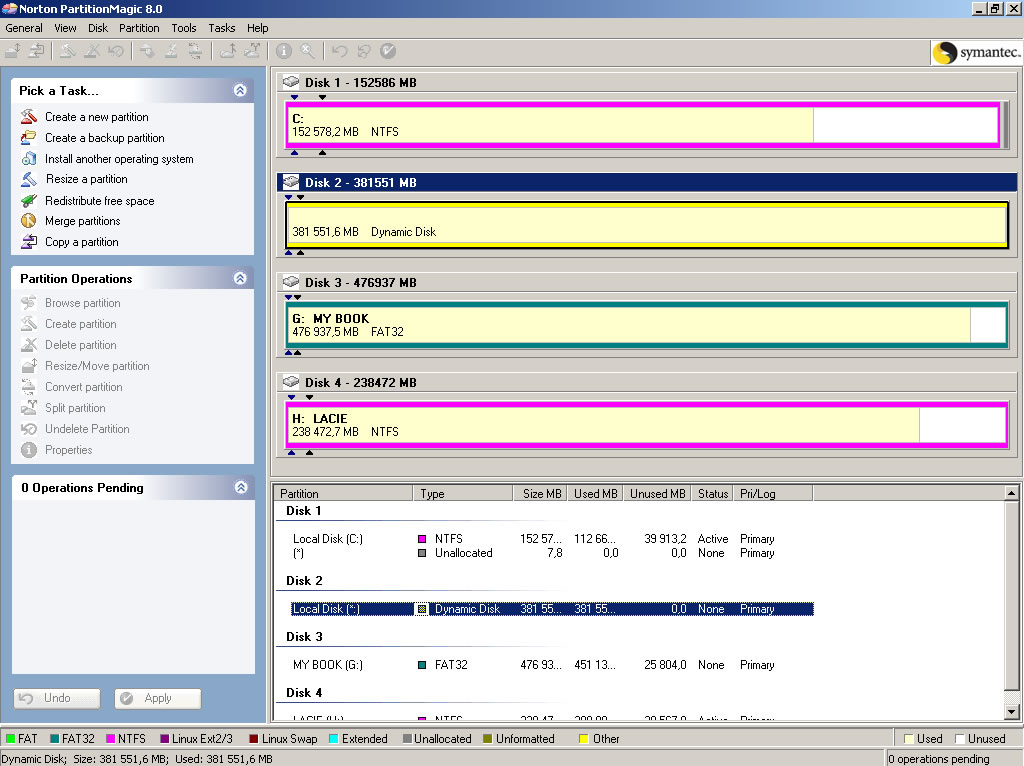The width and height of the screenshot is (1024, 766).
Task: Click the Create a new partition task icon
Action: point(29,117)
